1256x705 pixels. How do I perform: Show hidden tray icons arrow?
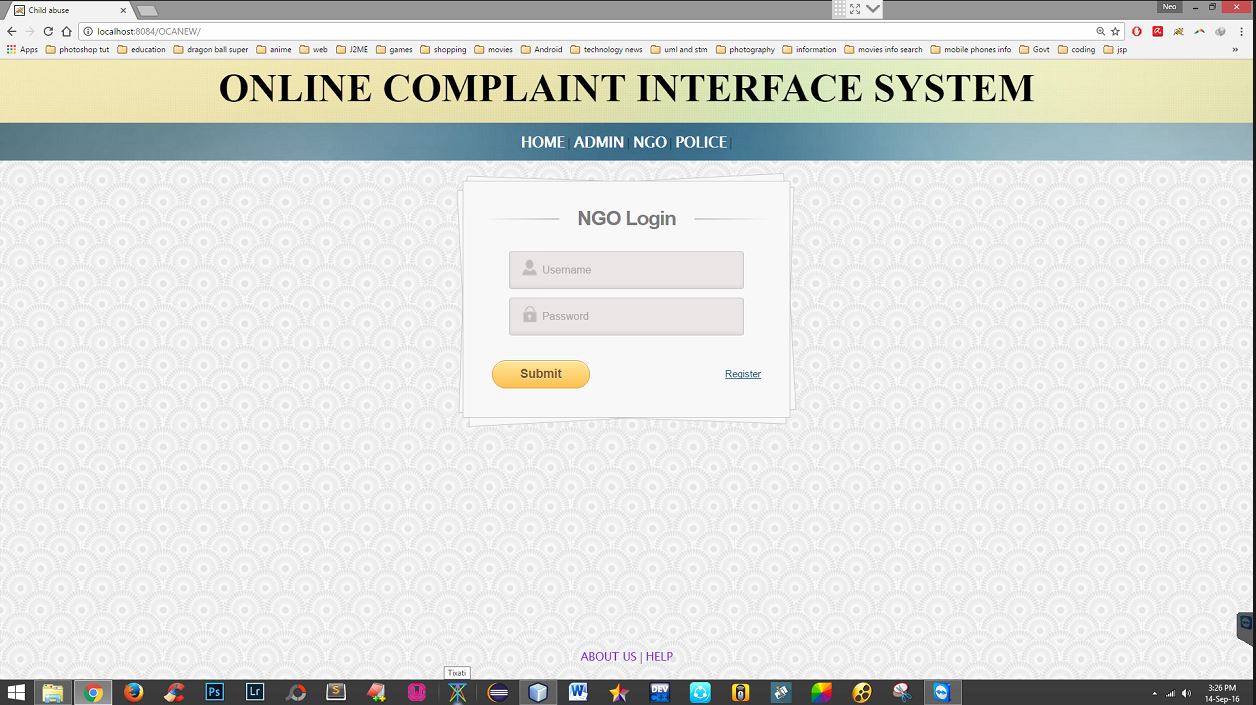[1154, 693]
